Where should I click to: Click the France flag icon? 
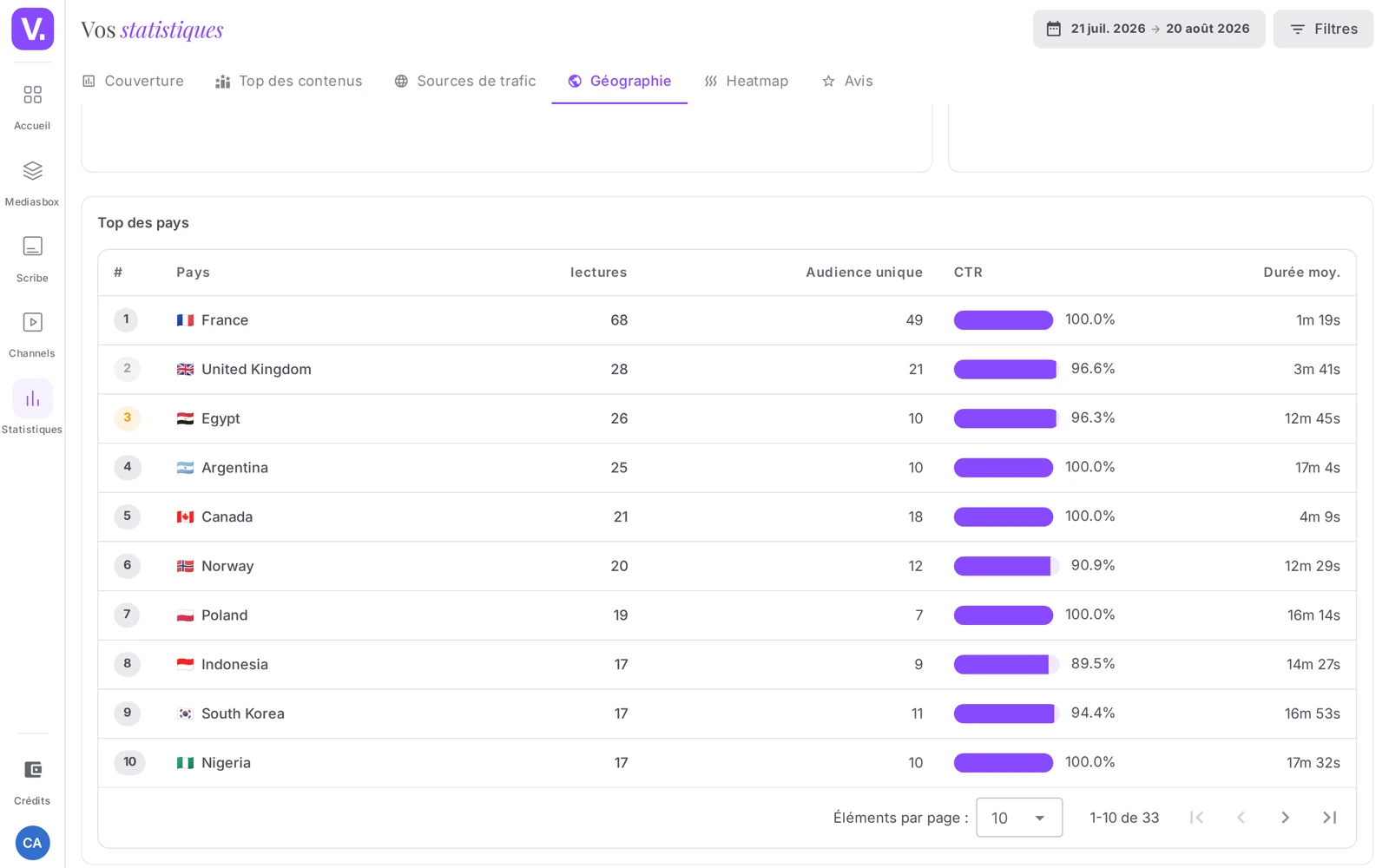(x=185, y=320)
